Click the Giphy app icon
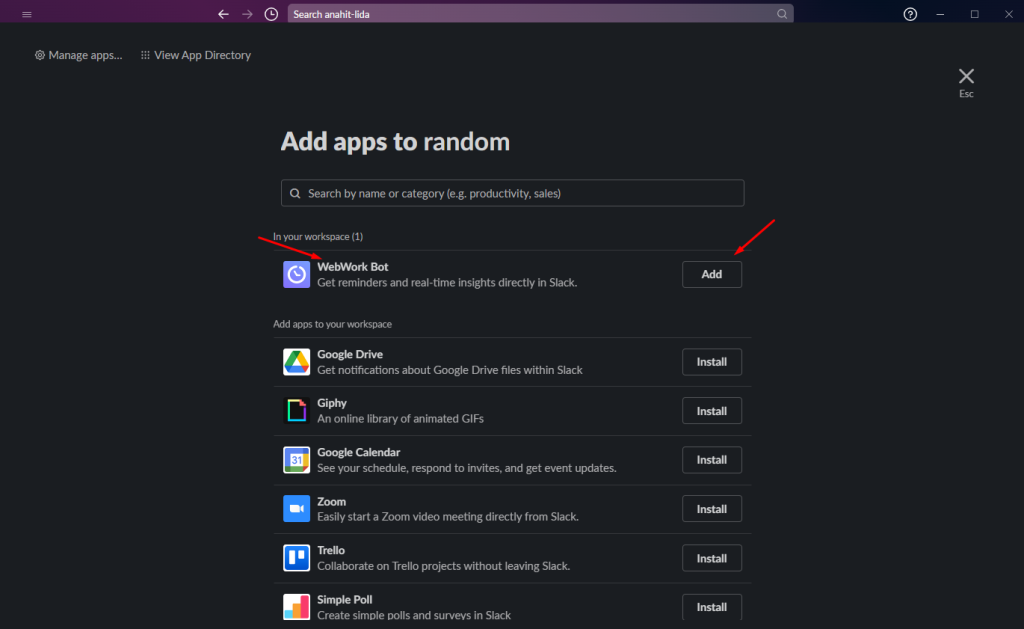 pos(296,411)
